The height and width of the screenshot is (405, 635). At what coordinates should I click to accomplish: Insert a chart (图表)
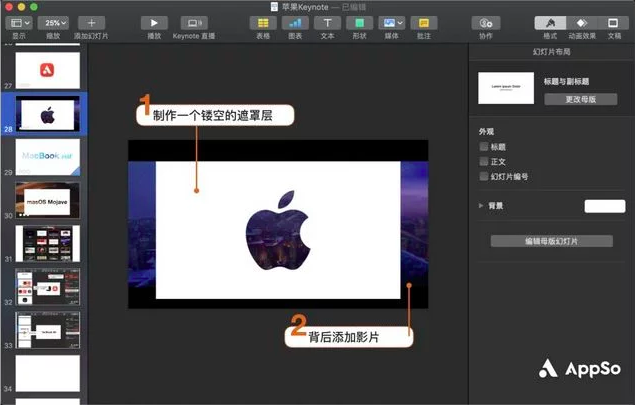(x=295, y=23)
